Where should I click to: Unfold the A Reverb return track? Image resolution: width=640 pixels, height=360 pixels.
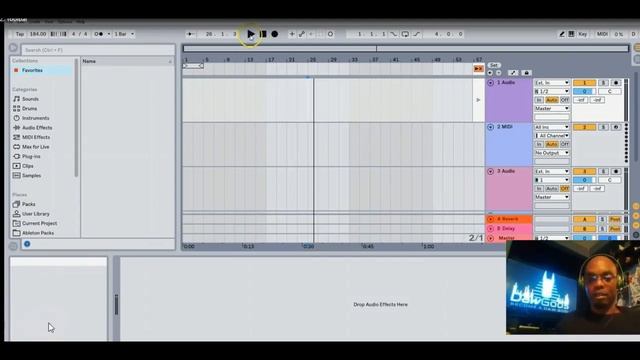[491, 219]
